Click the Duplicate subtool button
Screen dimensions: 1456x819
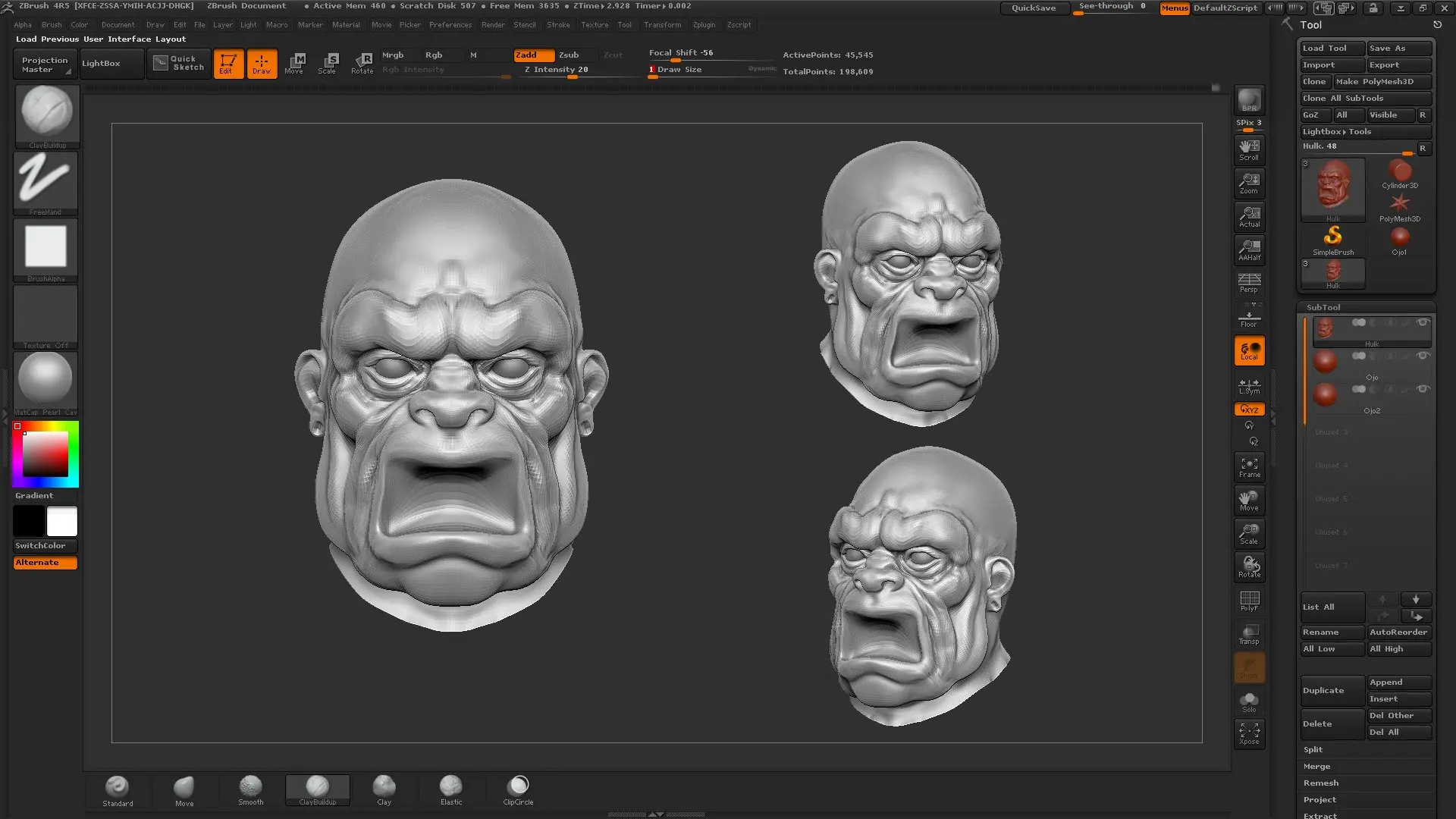[x=1332, y=690]
